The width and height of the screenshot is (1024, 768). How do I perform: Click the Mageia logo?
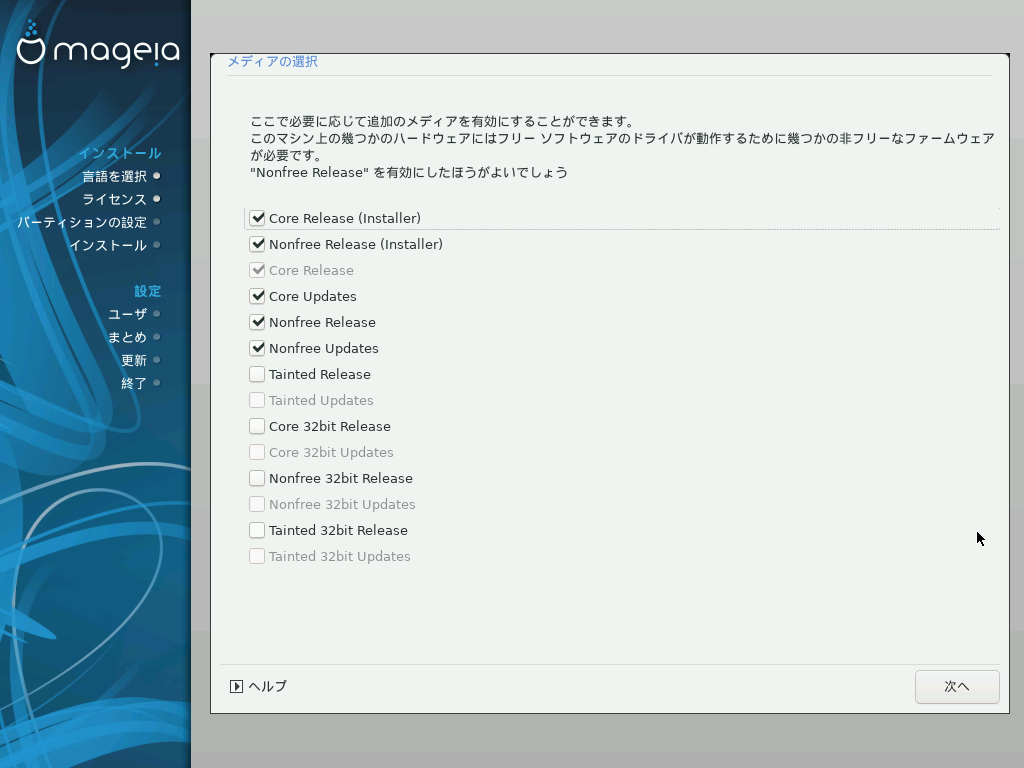pos(98,44)
